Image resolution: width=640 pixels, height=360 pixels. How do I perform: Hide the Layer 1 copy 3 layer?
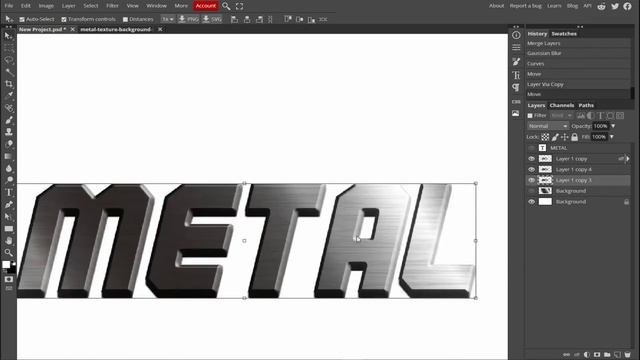531,180
